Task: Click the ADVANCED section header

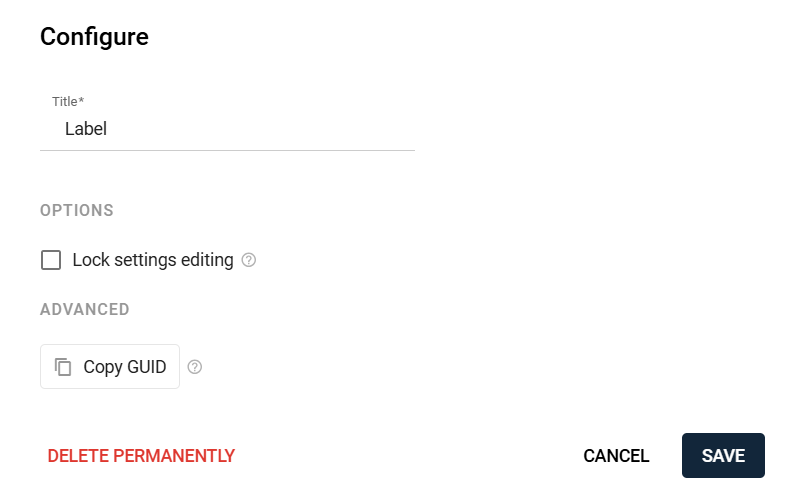Action: [85, 310]
